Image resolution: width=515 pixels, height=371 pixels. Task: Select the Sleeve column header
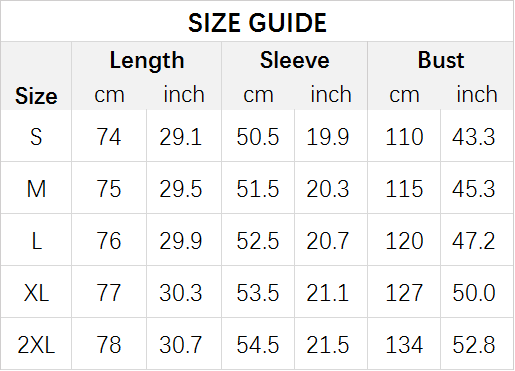(x=295, y=60)
